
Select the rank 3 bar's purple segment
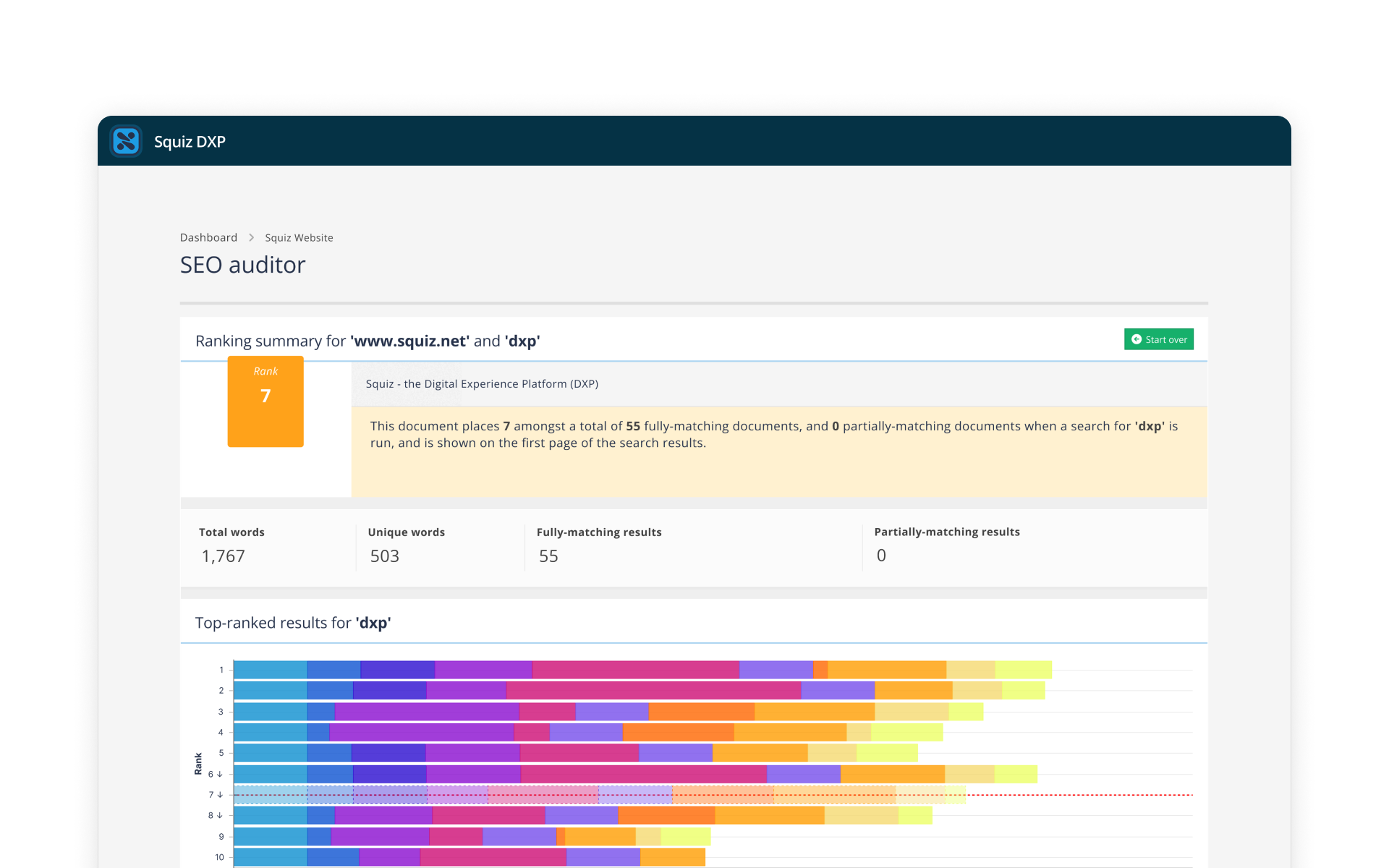[427, 711]
